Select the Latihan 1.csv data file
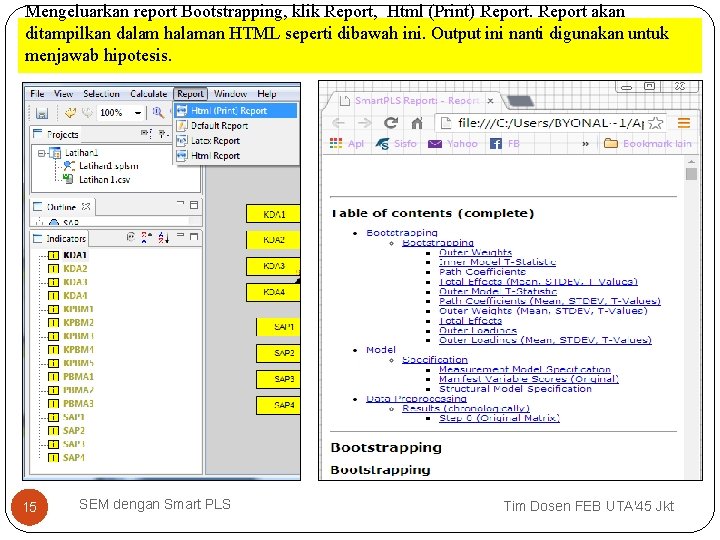The width and height of the screenshot is (720, 540). pos(104,180)
